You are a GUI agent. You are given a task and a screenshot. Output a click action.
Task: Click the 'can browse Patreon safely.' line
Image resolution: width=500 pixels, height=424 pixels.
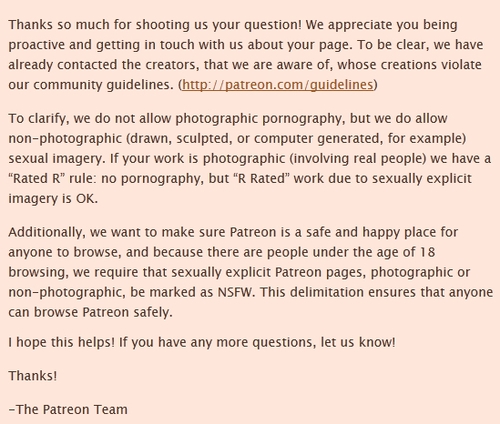pyautogui.click(x=90, y=313)
